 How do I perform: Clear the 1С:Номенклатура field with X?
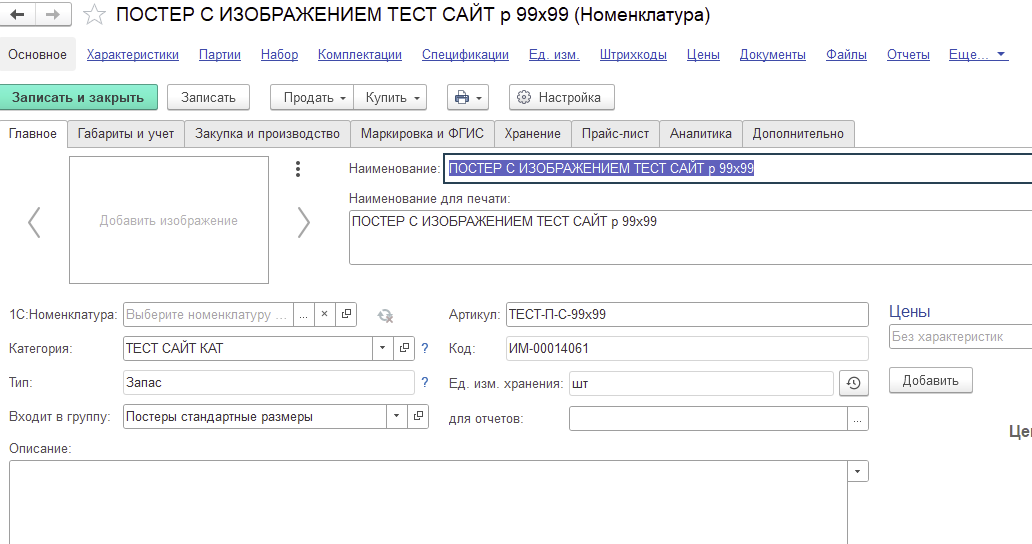[x=324, y=315]
